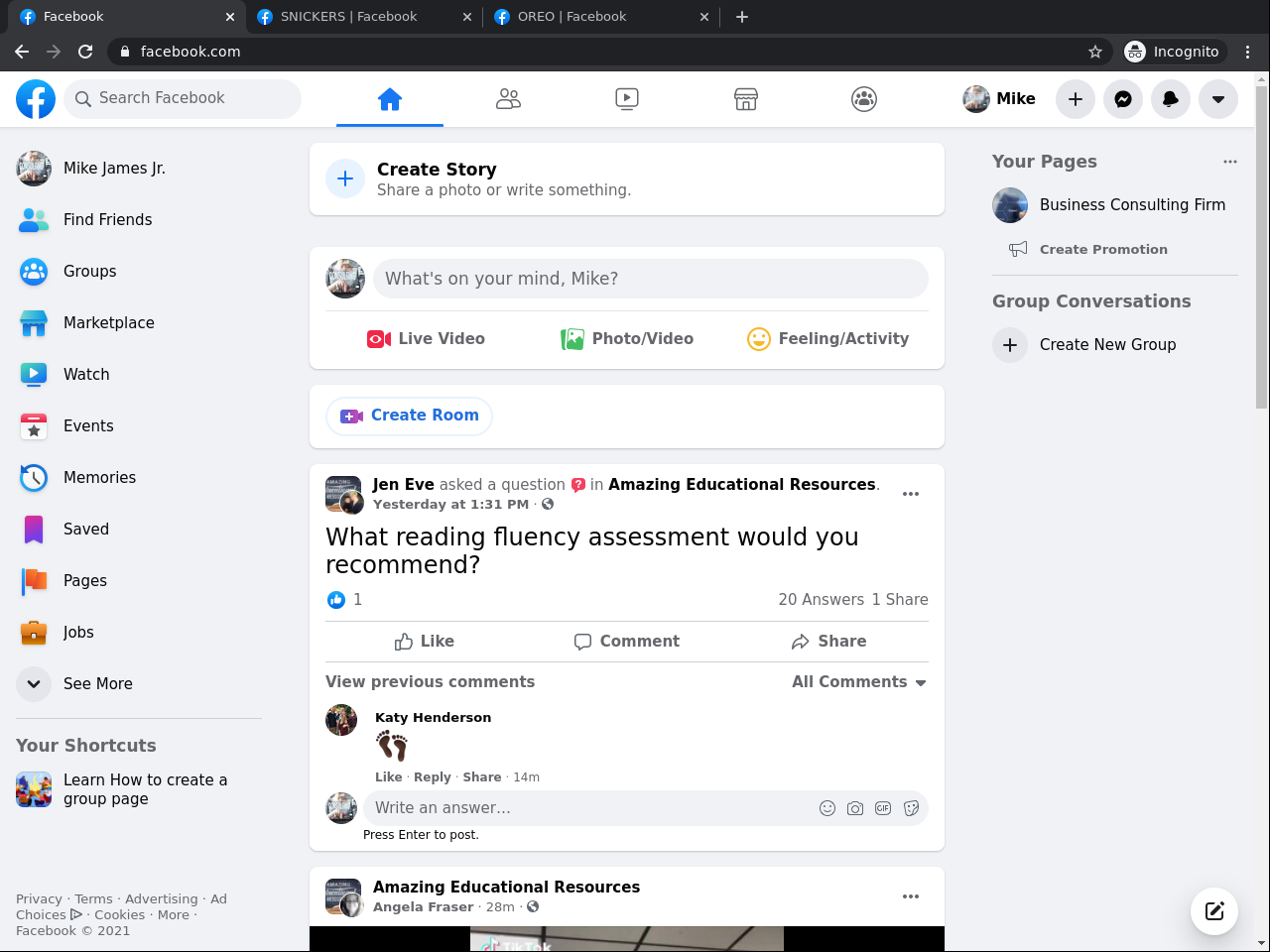Viewport: 1270px width, 952px height.
Task: Click Create Promotion megaphone link
Action: point(1088,250)
